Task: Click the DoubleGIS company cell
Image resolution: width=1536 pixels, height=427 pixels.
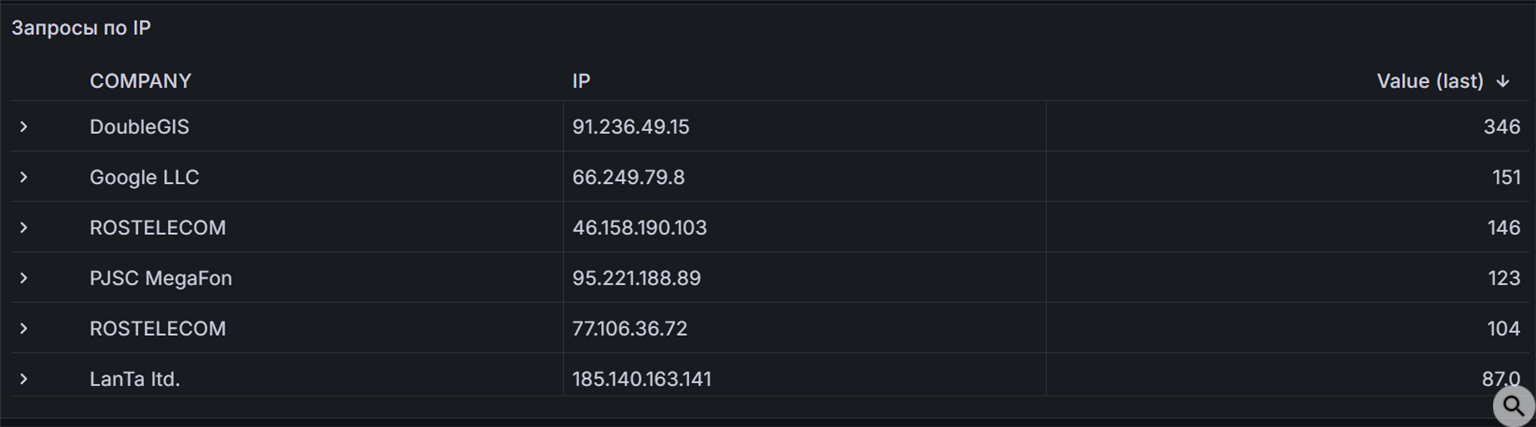Action: click(x=139, y=127)
